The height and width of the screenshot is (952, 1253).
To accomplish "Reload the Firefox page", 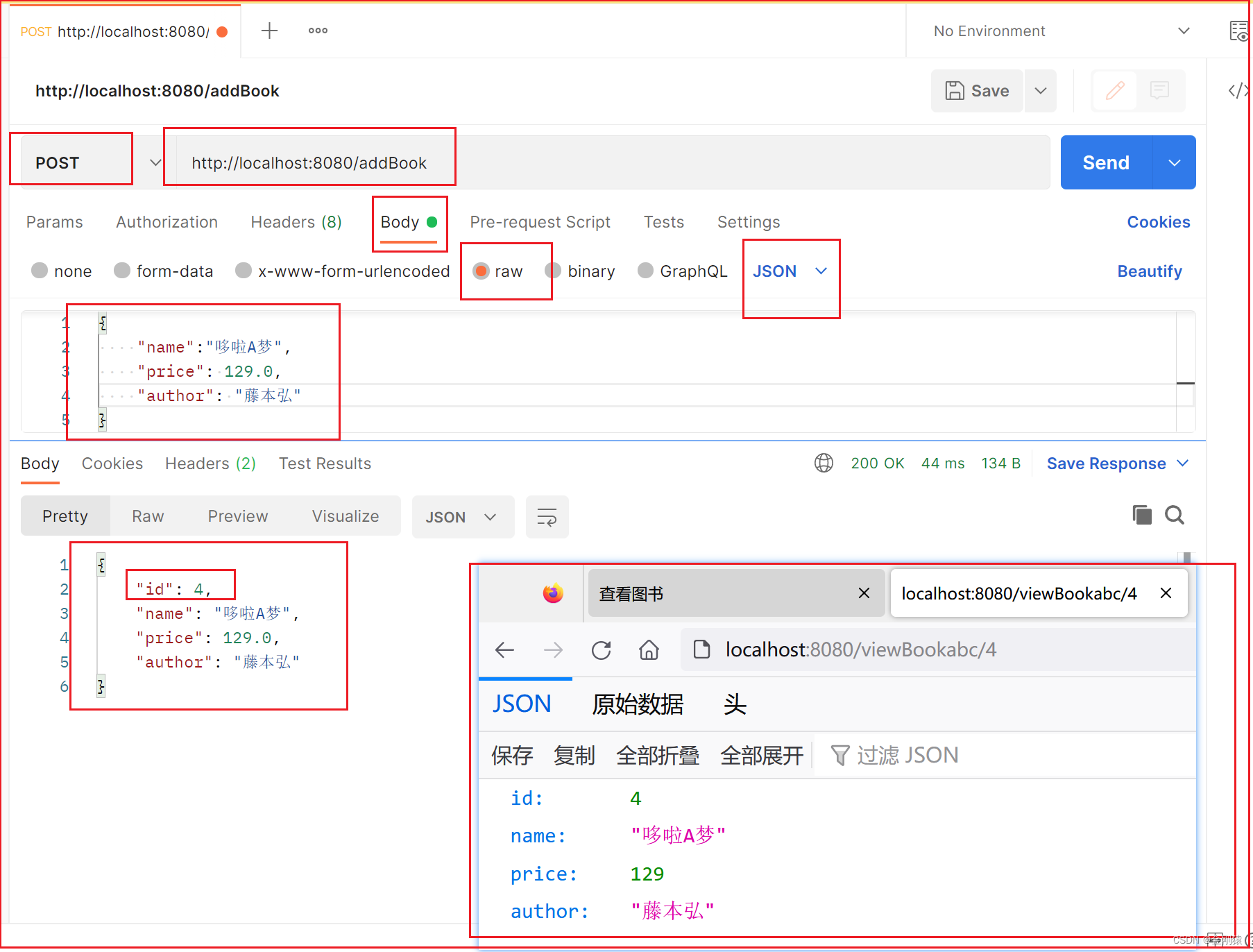I will tap(601, 650).
